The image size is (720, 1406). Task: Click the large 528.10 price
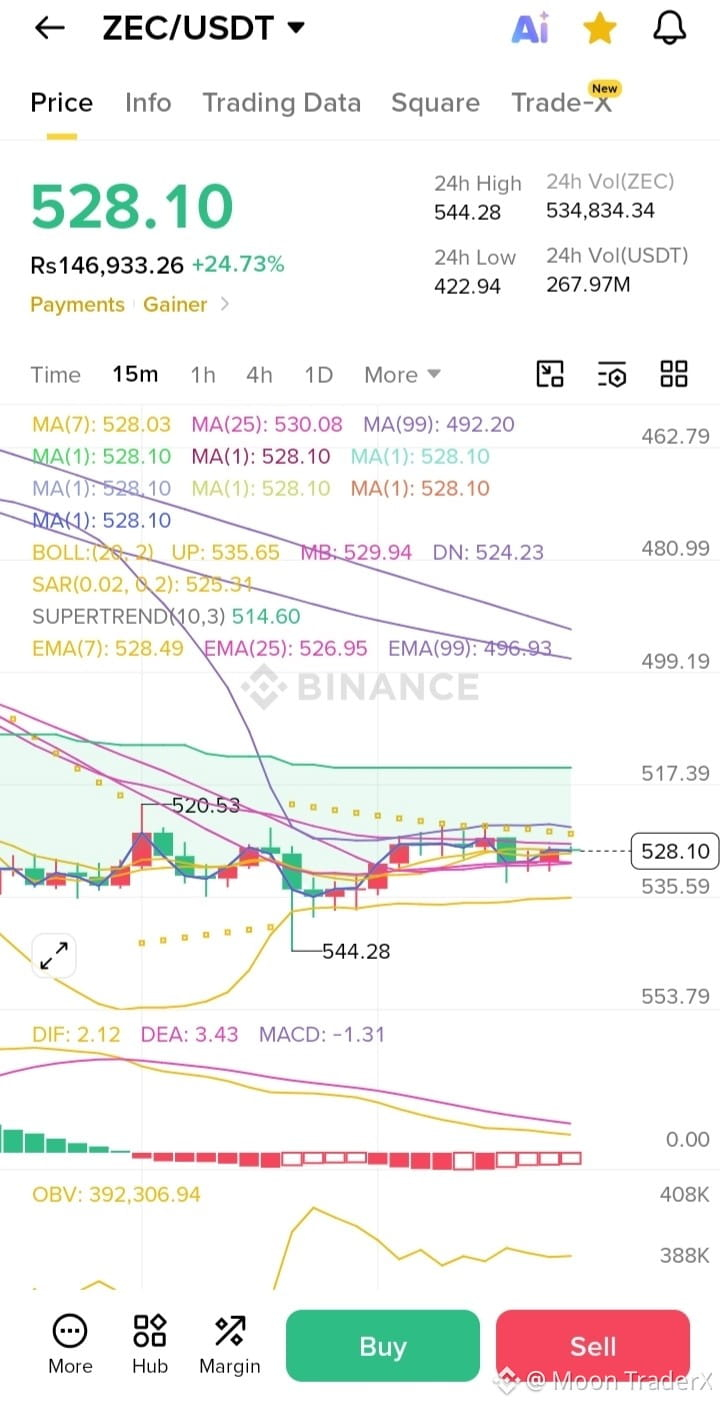click(132, 207)
